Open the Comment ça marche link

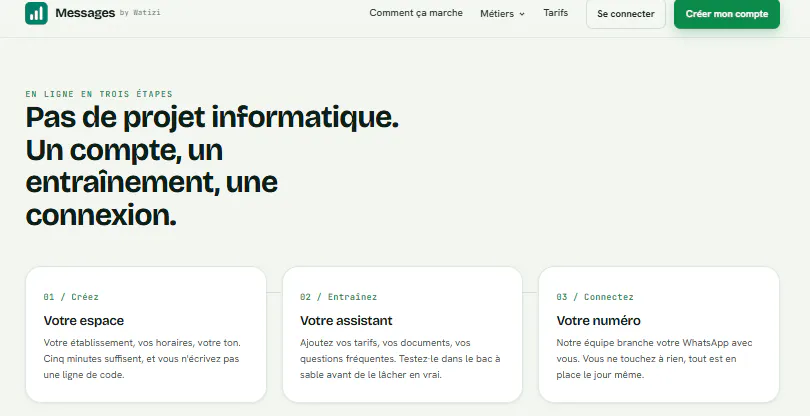(416, 13)
